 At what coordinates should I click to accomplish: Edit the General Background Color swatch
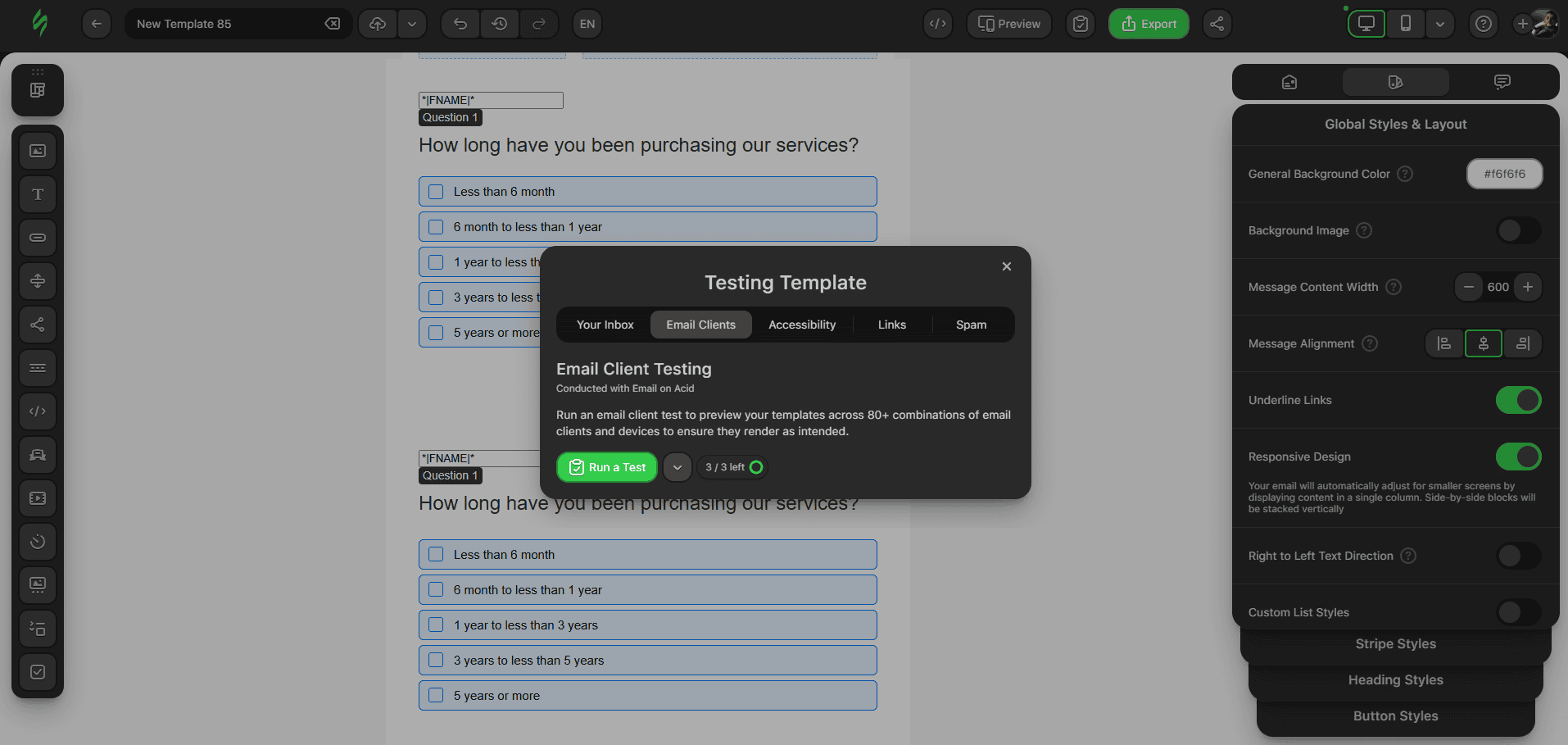click(x=1504, y=174)
